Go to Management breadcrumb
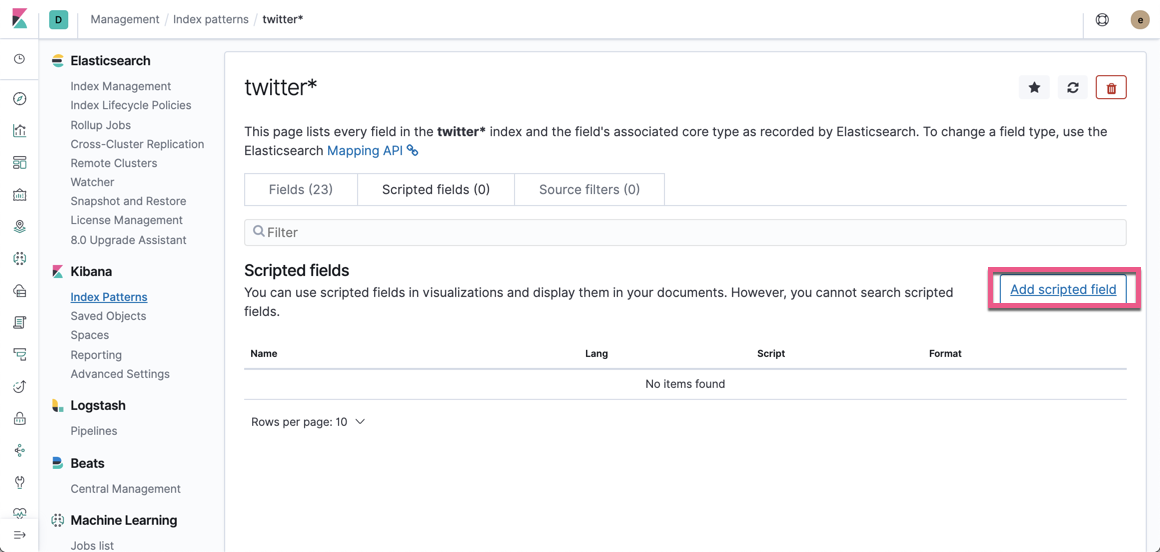The width and height of the screenshot is (1160, 552). coord(125,19)
